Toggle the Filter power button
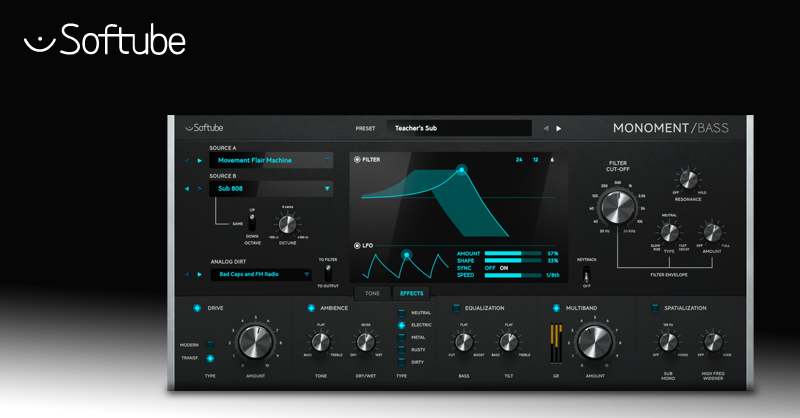The height and width of the screenshot is (418, 800). pos(357,160)
